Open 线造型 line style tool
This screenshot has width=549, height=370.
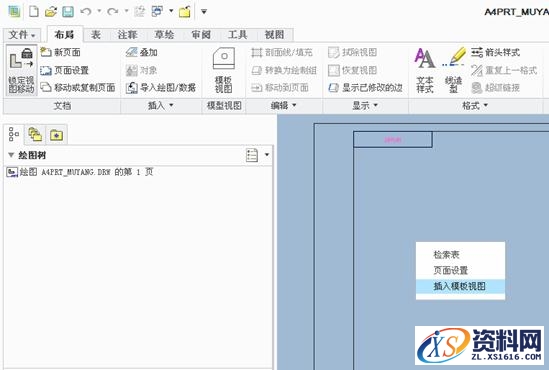453,70
